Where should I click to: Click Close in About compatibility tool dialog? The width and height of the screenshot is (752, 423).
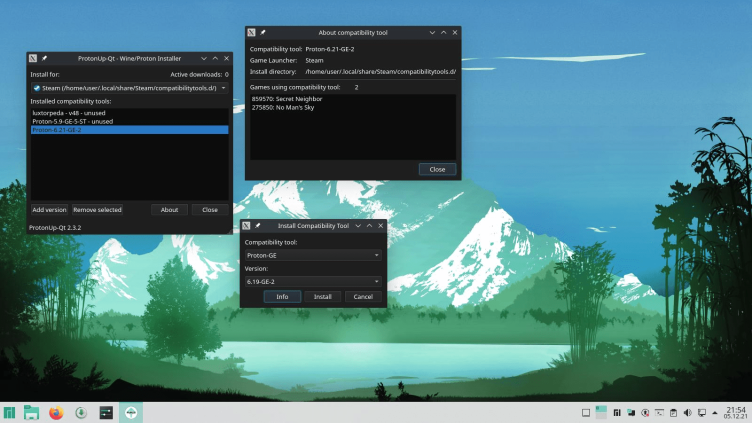click(x=437, y=169)
